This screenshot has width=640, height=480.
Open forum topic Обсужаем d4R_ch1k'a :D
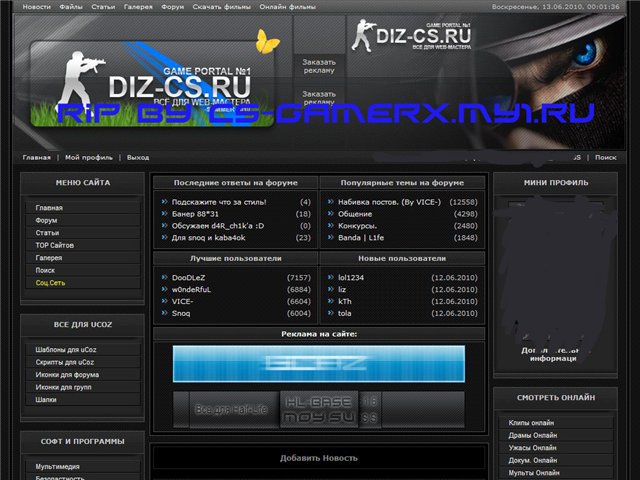[x=218, y=226]
